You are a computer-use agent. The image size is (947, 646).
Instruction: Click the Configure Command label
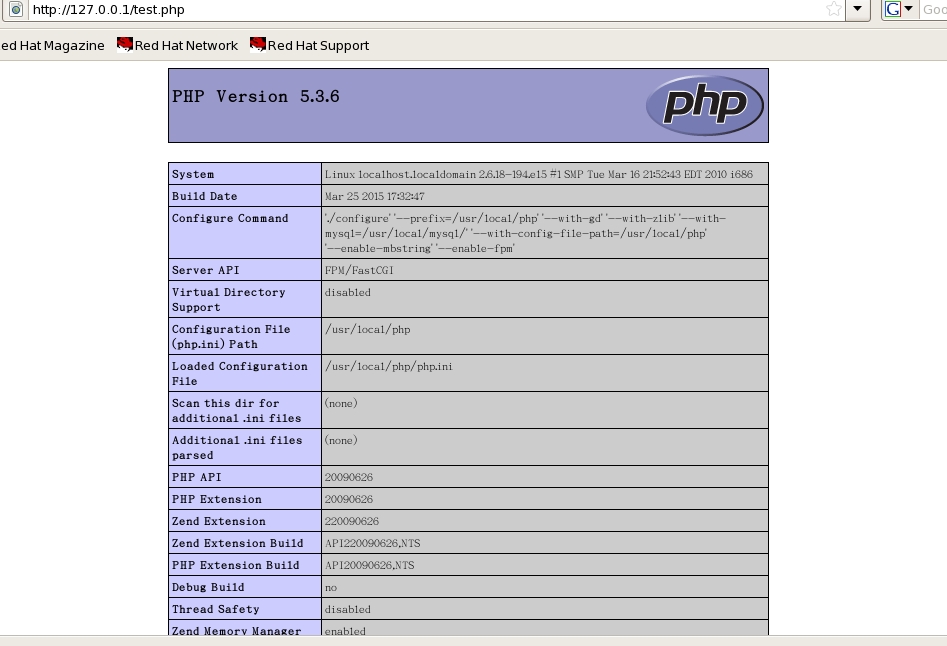tap(230, 219)
